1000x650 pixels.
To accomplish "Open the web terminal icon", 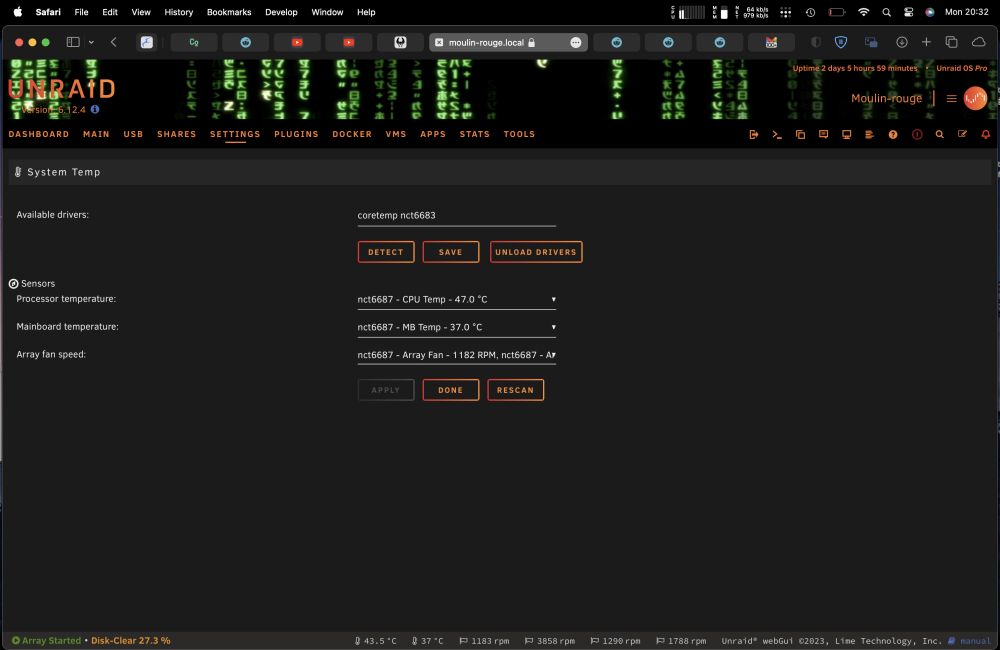I will [777, 135].
